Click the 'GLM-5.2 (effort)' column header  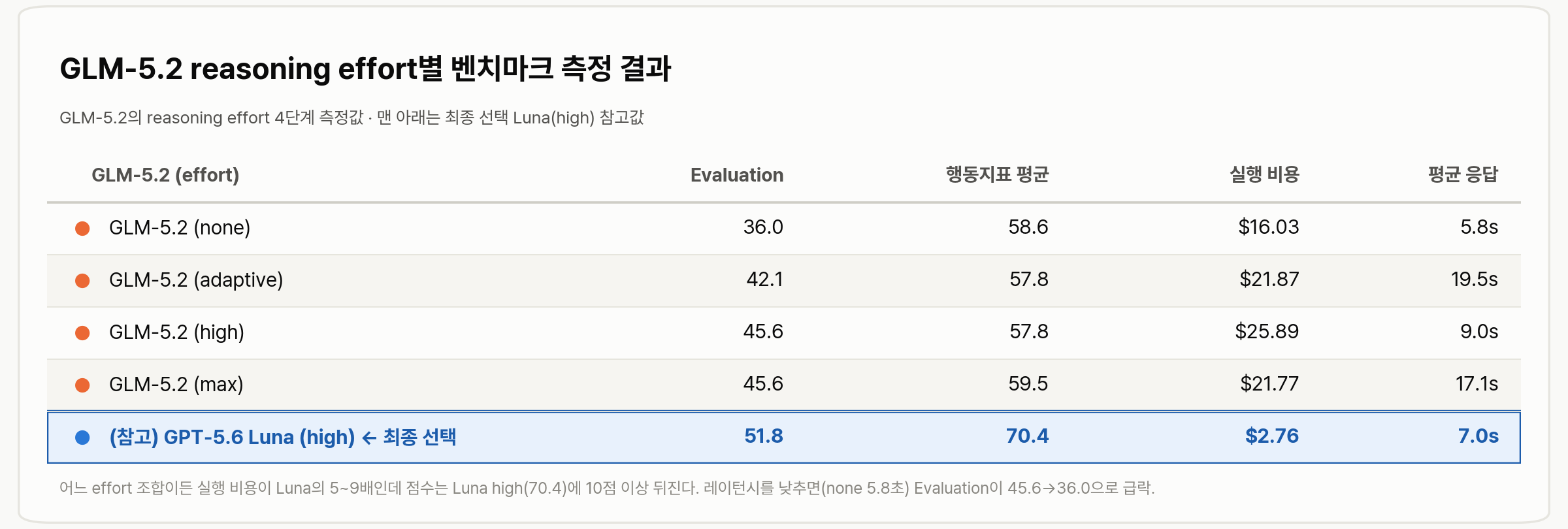[165, 175]
